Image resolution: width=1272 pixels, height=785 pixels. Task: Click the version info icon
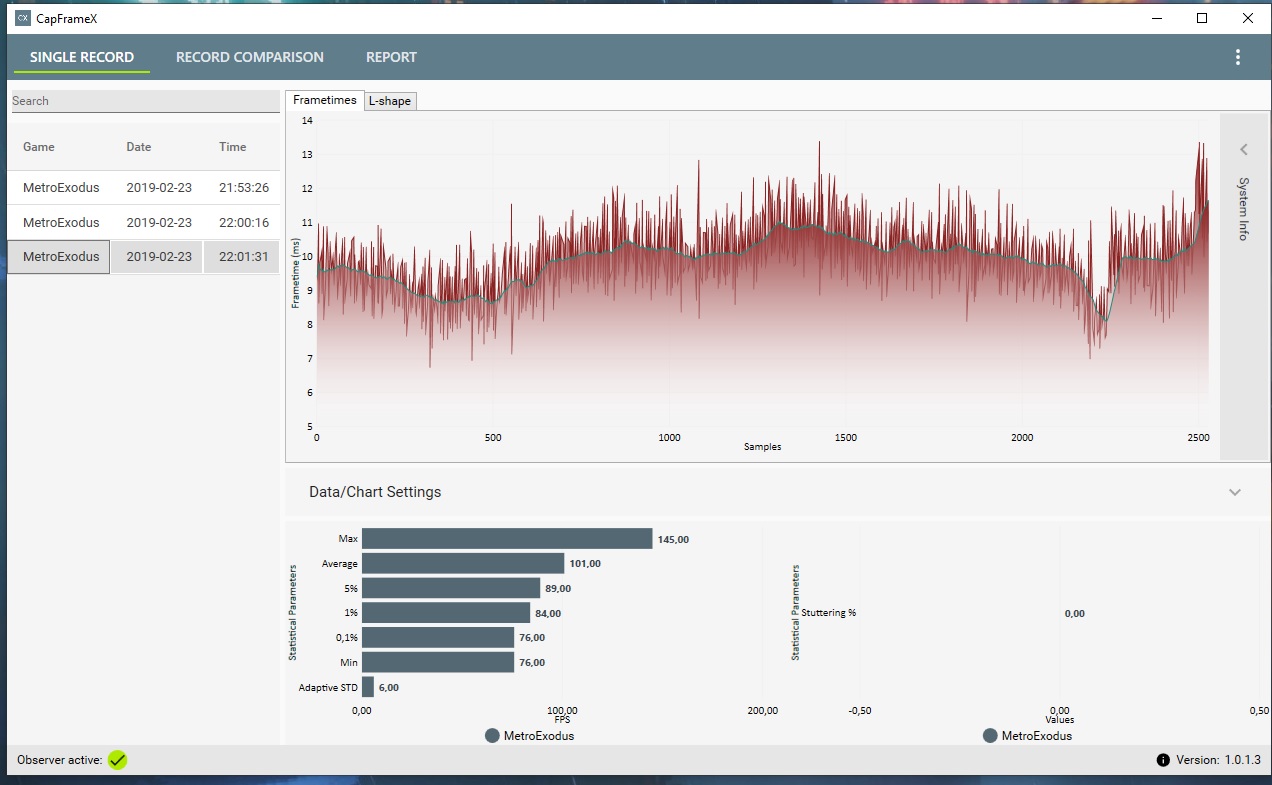[1163, 760]
